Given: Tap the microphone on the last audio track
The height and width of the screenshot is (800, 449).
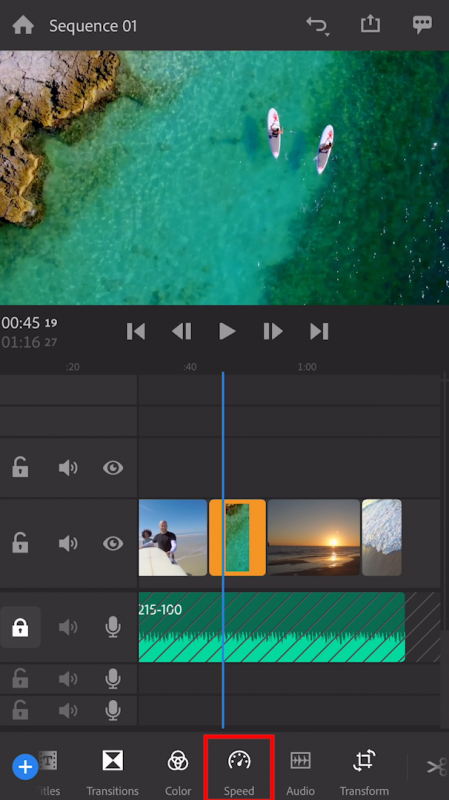Looking at the screenshot, I should point(113,710).
